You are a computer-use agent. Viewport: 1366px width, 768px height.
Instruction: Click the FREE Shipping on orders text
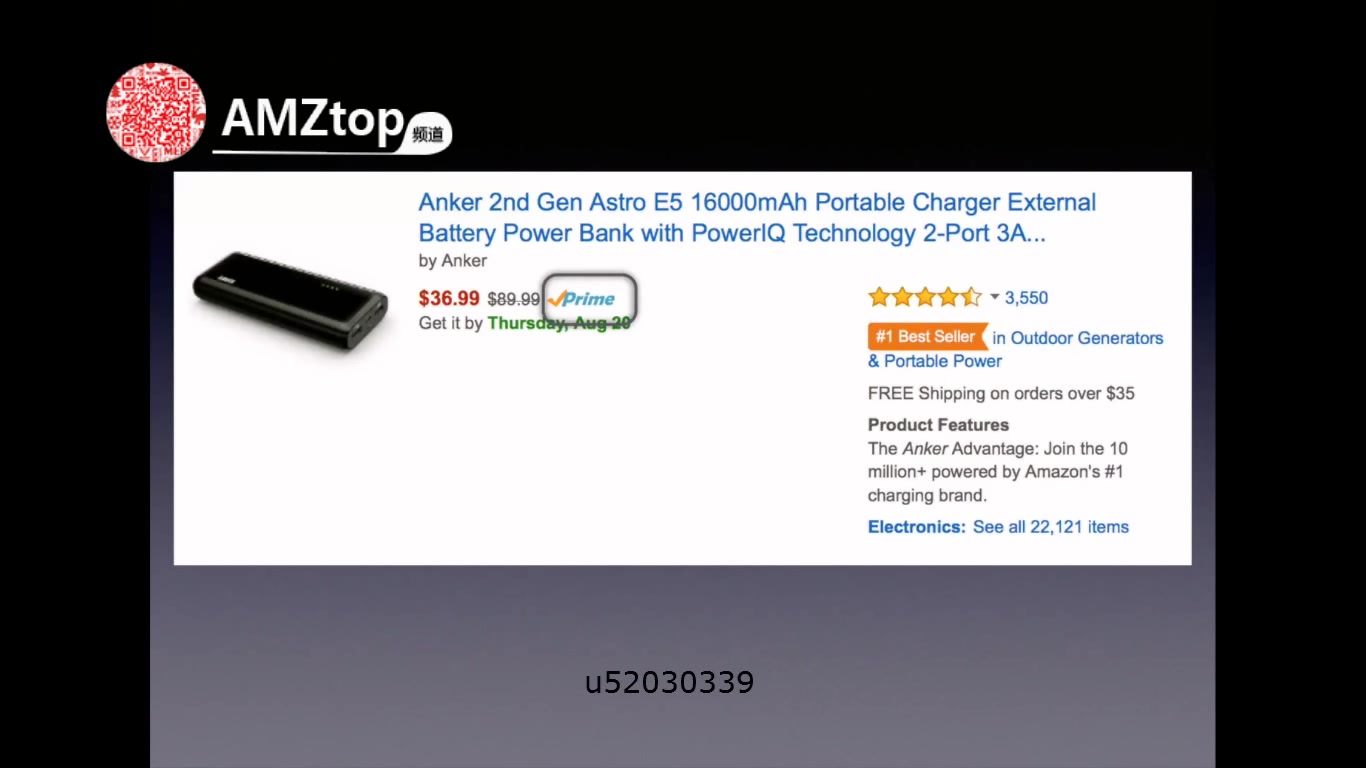pyautogui.click(x=1001, y=393)
